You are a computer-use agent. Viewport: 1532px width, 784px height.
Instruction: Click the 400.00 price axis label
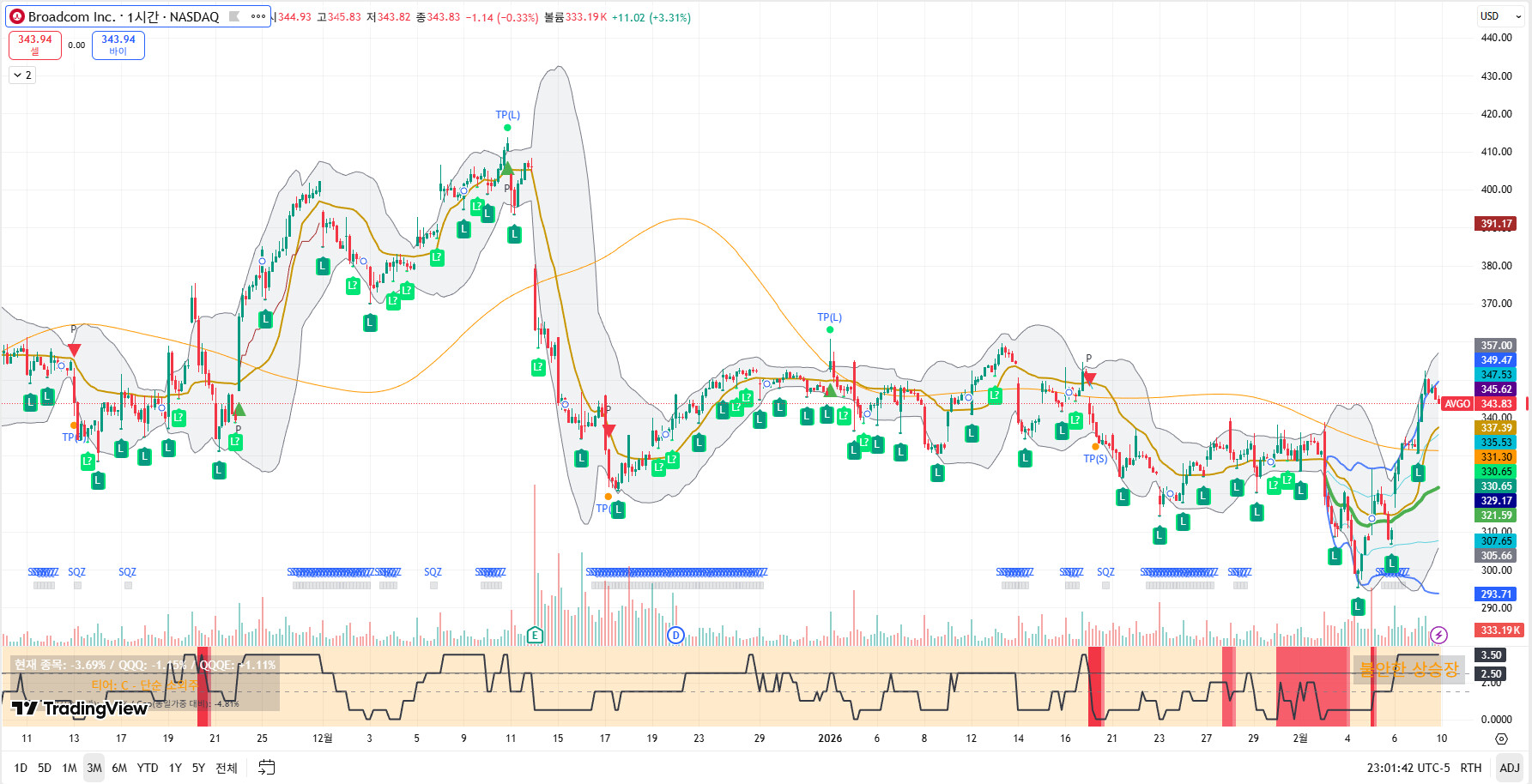coord(1496,190)
